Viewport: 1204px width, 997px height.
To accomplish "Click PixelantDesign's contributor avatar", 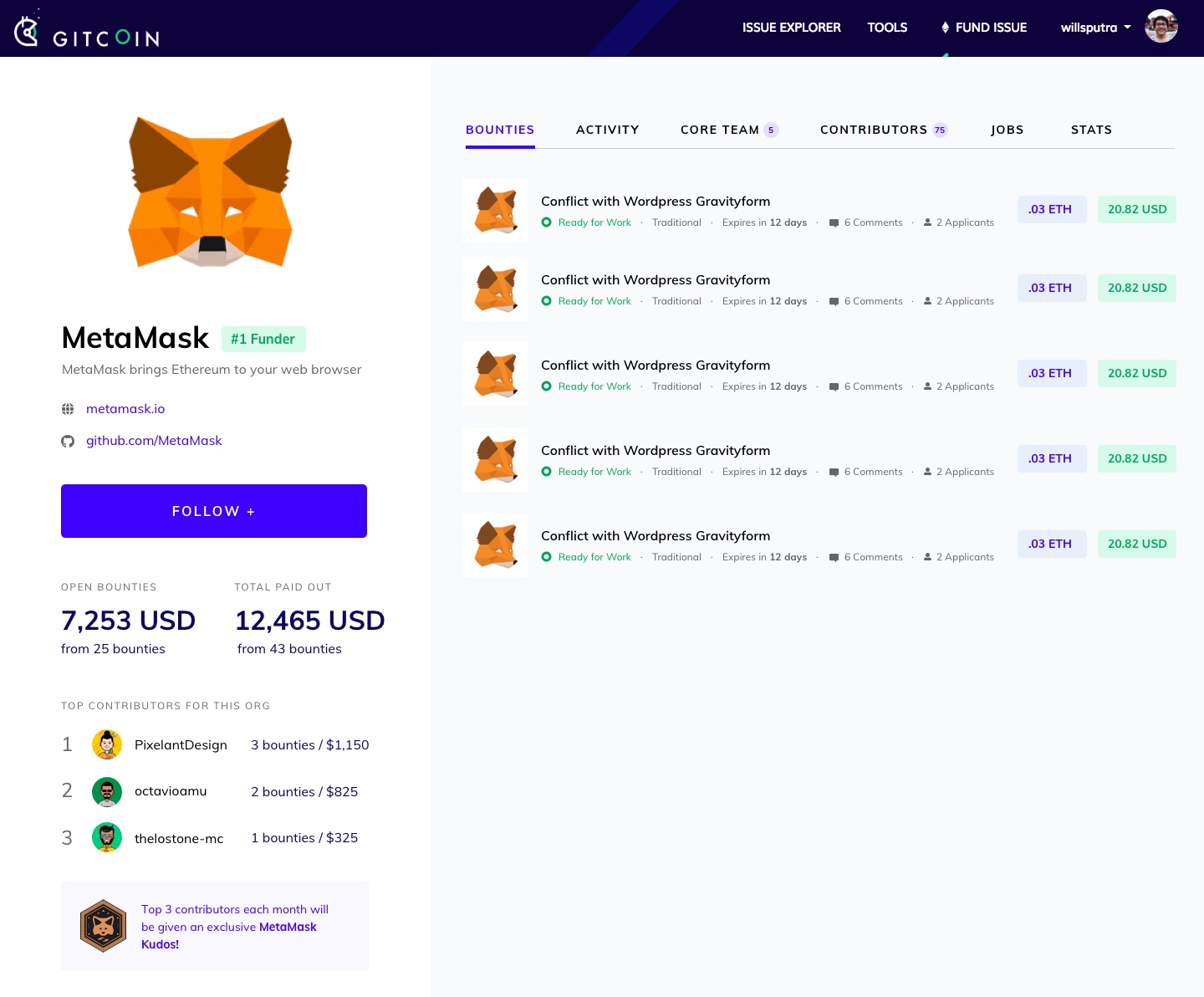I will tap(107, 744).
